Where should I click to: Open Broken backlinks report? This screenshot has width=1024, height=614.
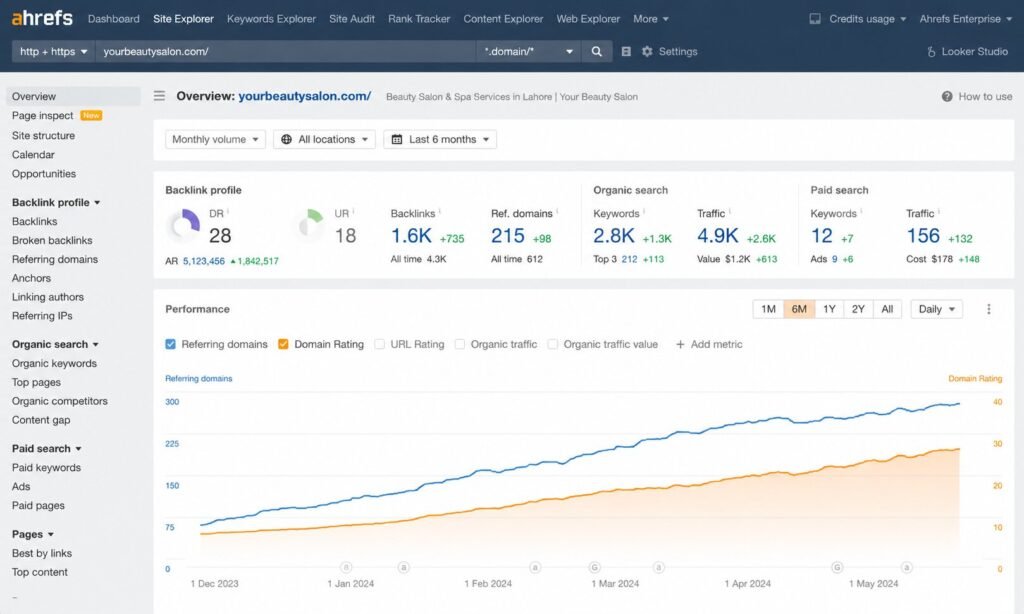(52, 240)
